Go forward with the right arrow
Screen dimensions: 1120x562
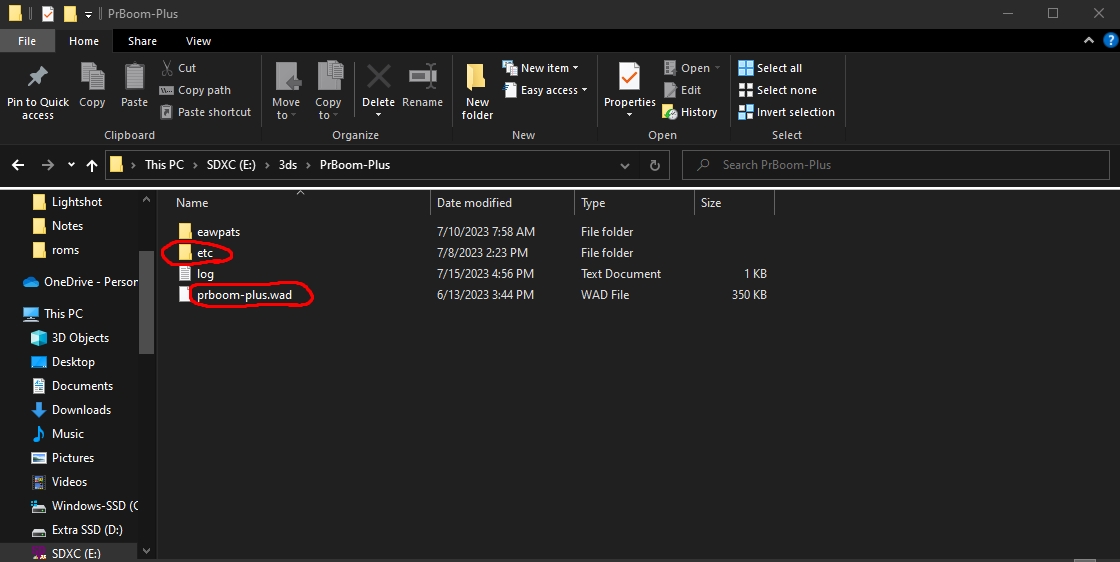click(48, 165)
